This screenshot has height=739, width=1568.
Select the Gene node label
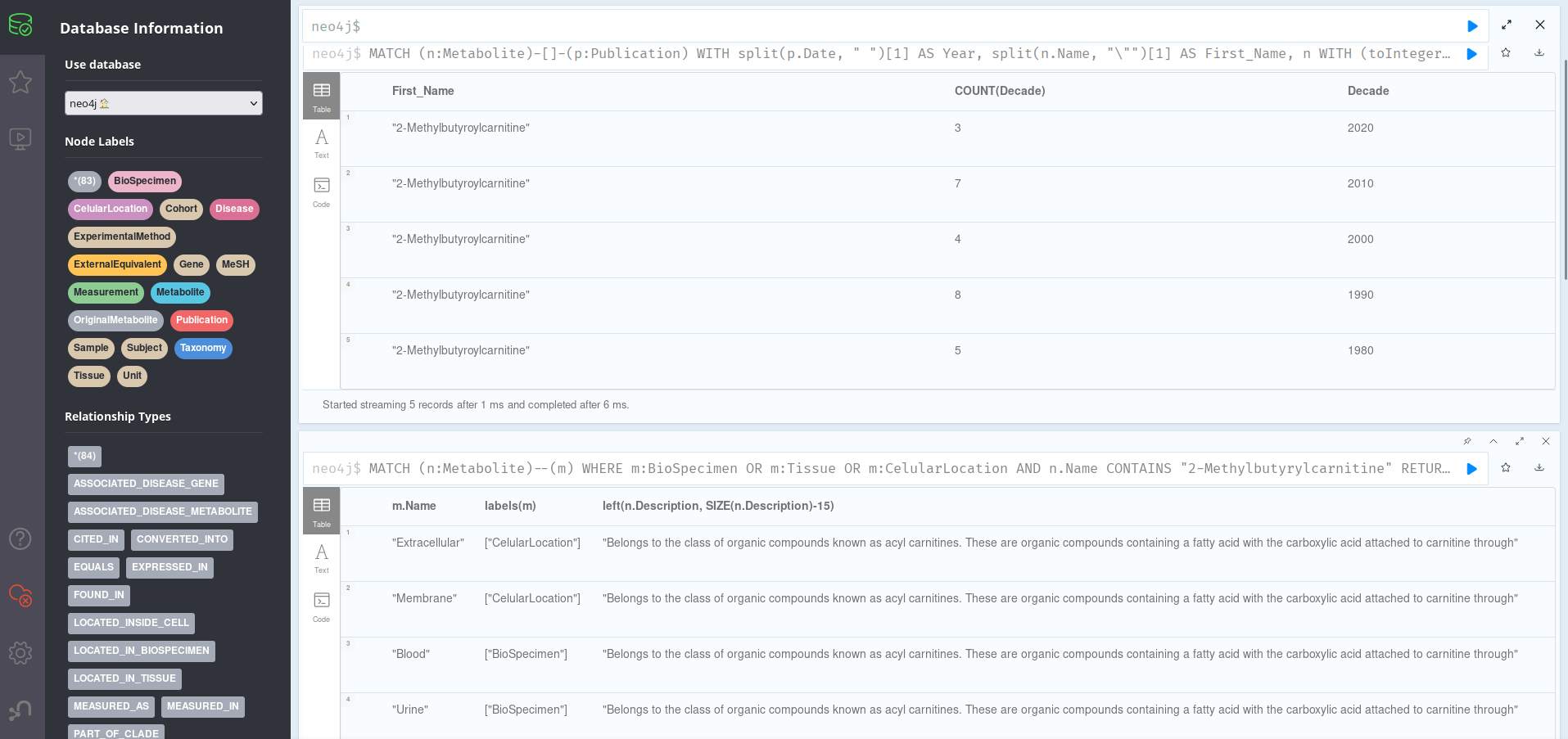click(x=191, y=265)
